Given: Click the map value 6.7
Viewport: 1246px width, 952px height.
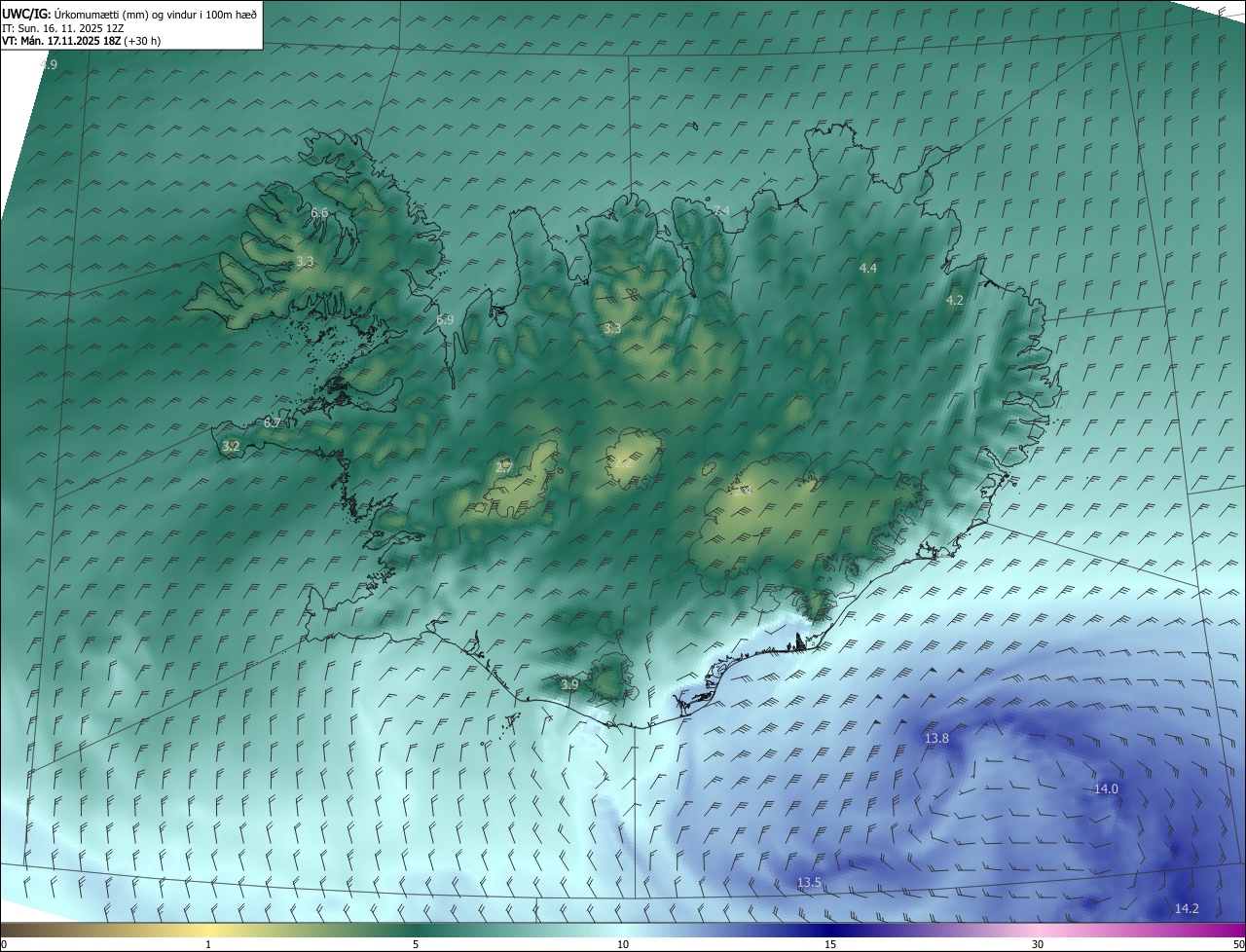Looking at the screenshot, I should tap(273, 422).
